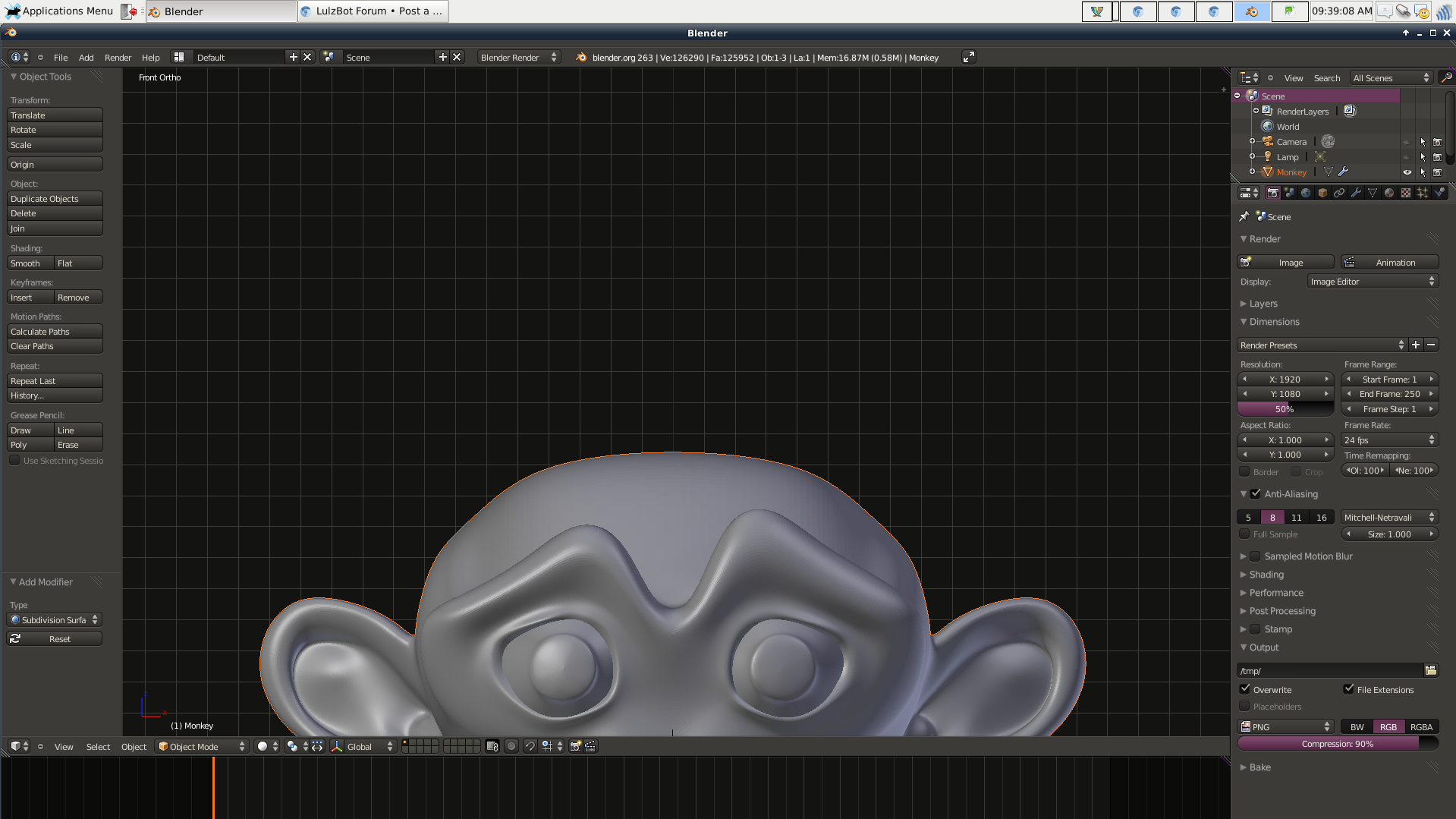Viewport: 1456px width, 819px height.
Task: Open outliner Search menu
Action: tap(1327, 77)
